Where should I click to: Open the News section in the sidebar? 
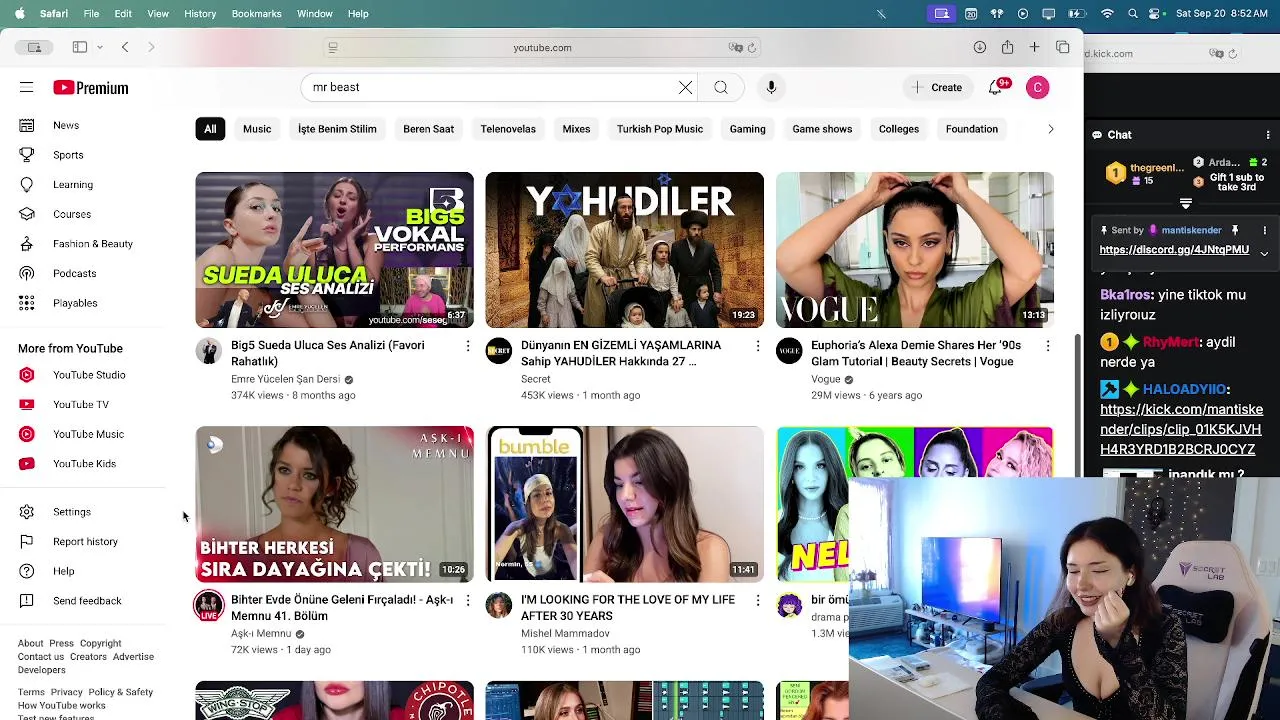pos(66,125)
